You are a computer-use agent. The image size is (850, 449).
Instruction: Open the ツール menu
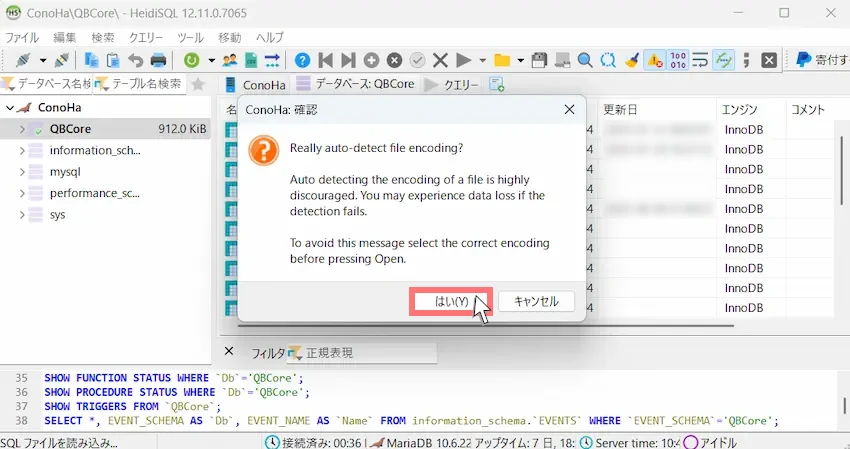190,37
